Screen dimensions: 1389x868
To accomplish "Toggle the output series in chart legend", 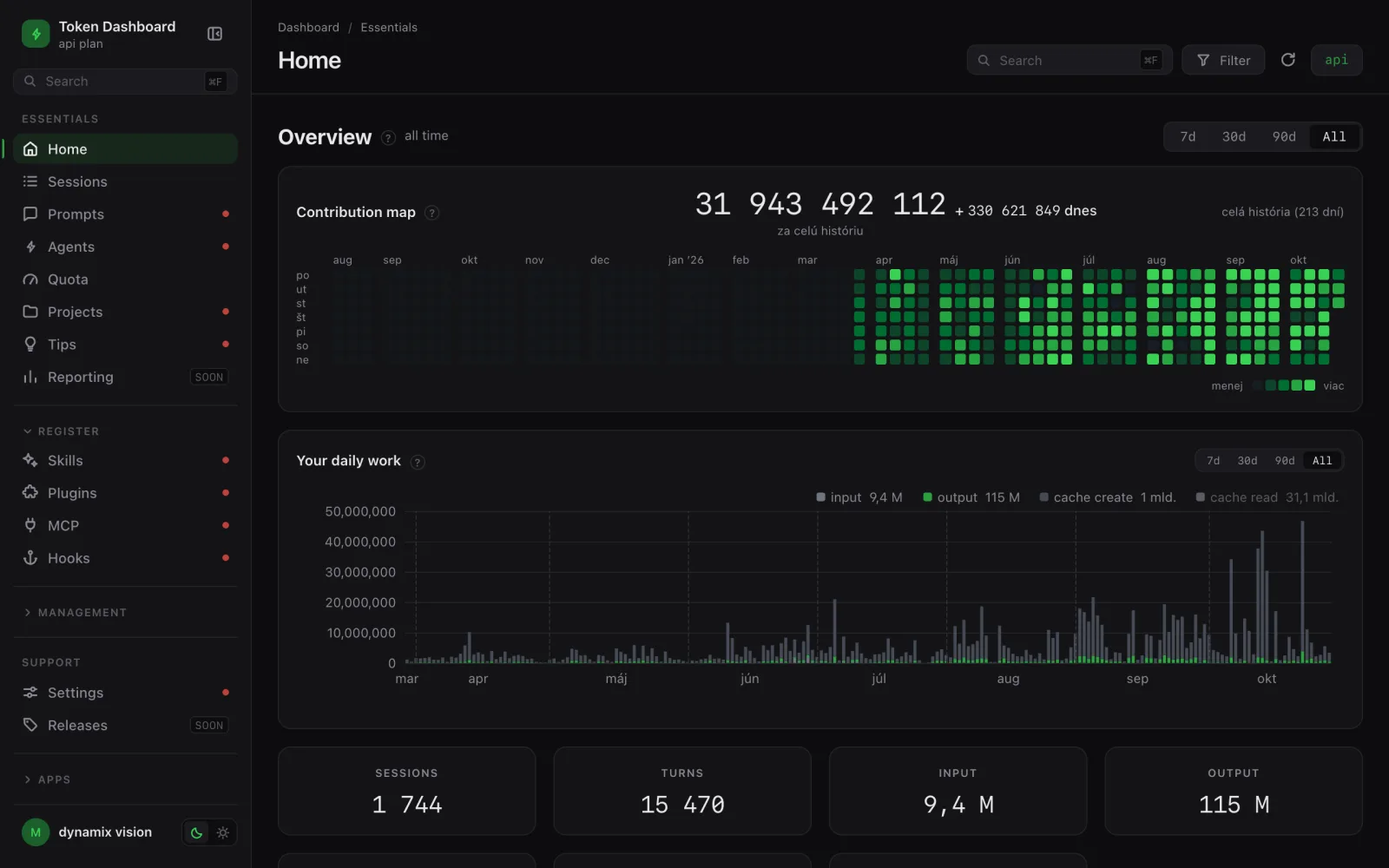I will tap(971, 497).
